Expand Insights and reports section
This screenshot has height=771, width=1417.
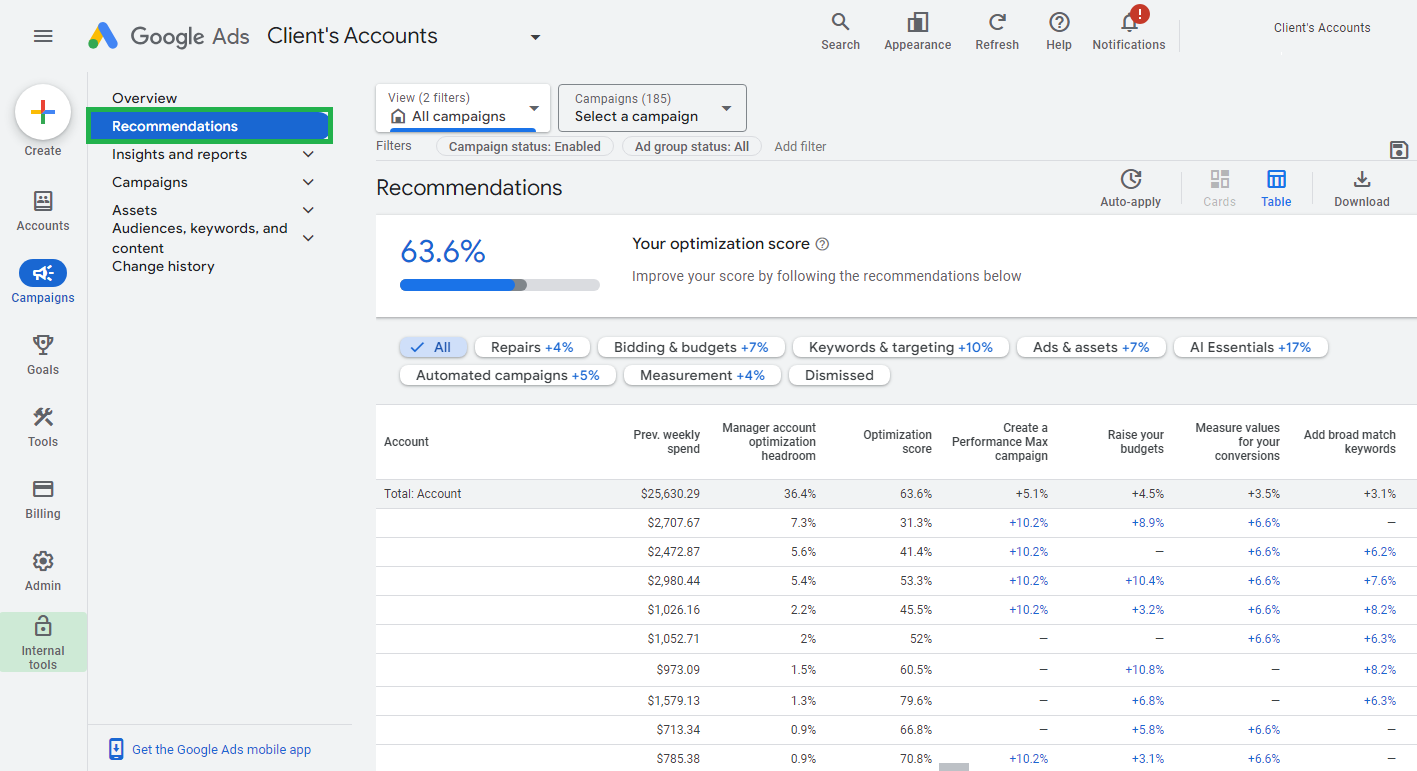pos(308,154)
